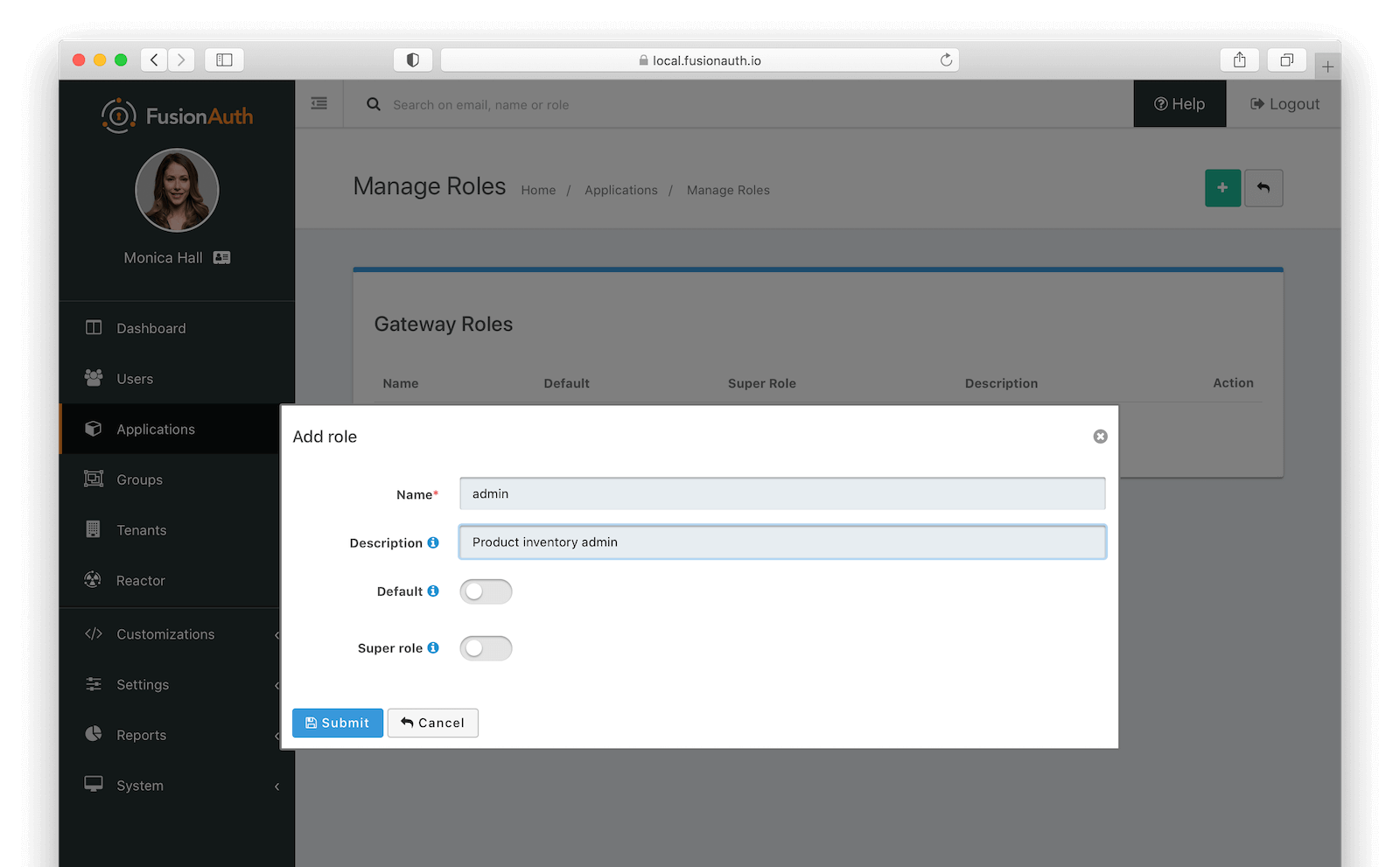Collapse the sidebar with menu toggle icon
Screen dimensions: 1400x867
pyautogui.click(x=319, y=103)
